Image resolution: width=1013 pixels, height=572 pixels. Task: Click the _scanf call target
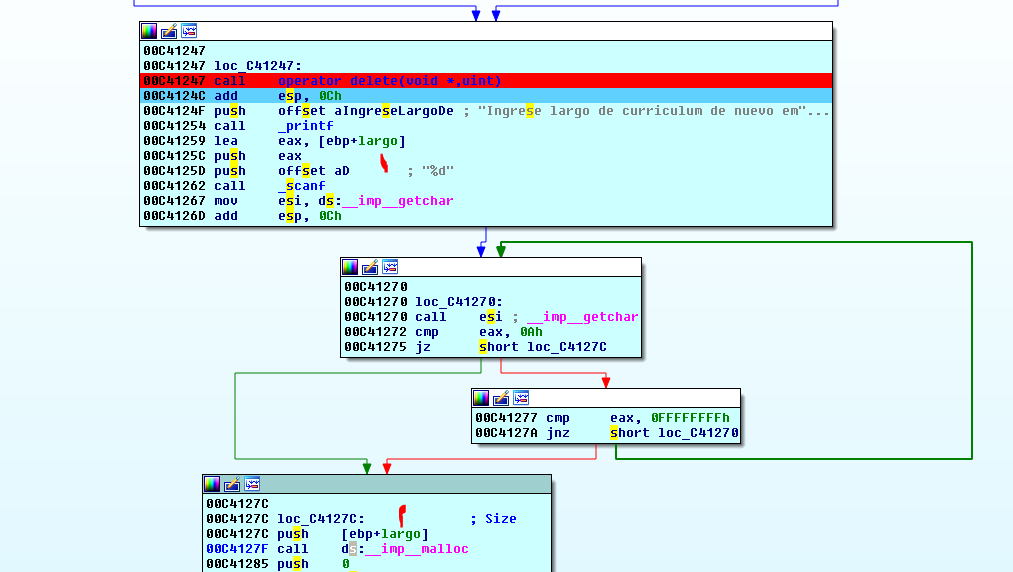302,186
